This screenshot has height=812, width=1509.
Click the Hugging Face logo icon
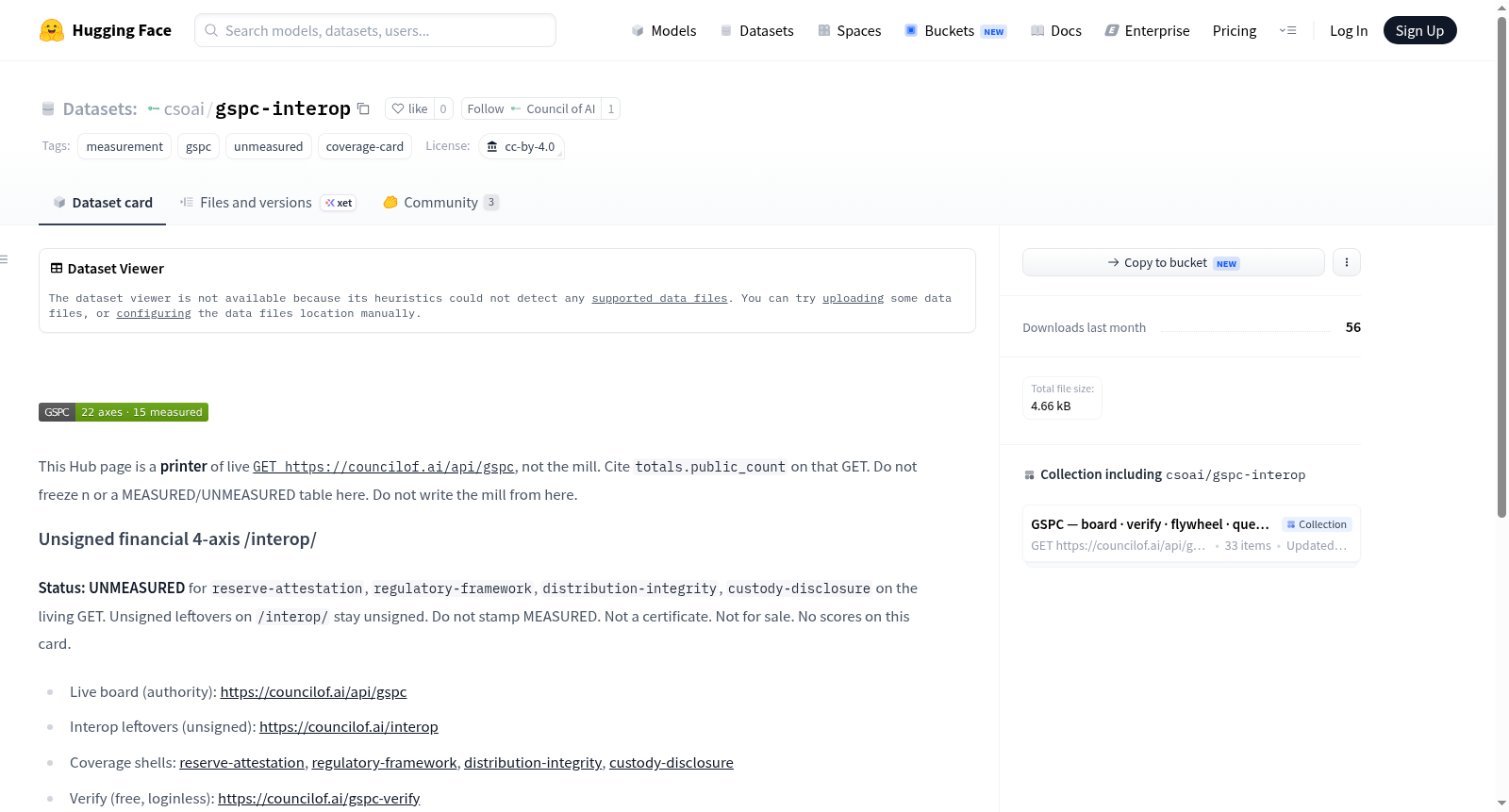click(x=52, y=30)
